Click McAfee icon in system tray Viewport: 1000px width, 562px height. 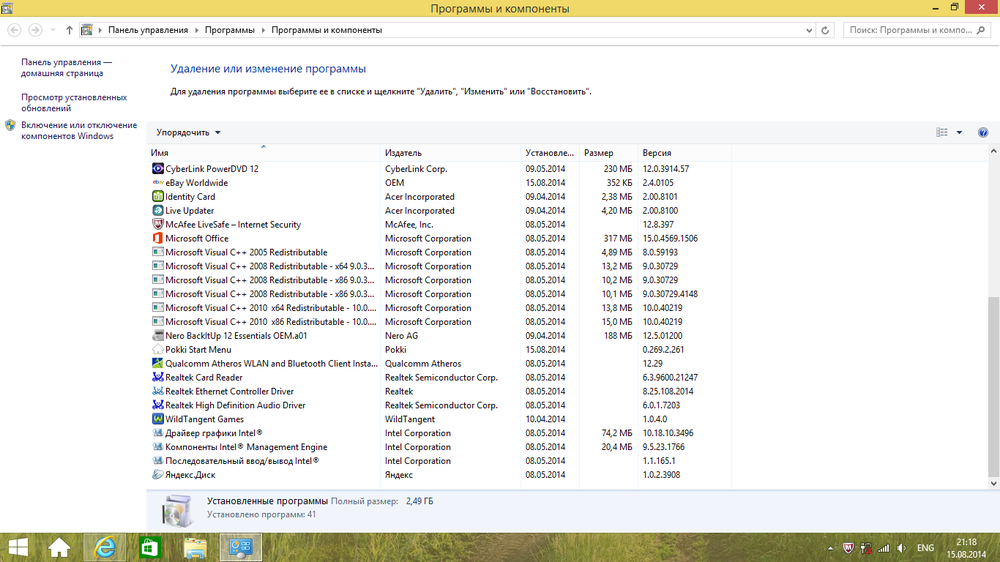pos(848,548)
